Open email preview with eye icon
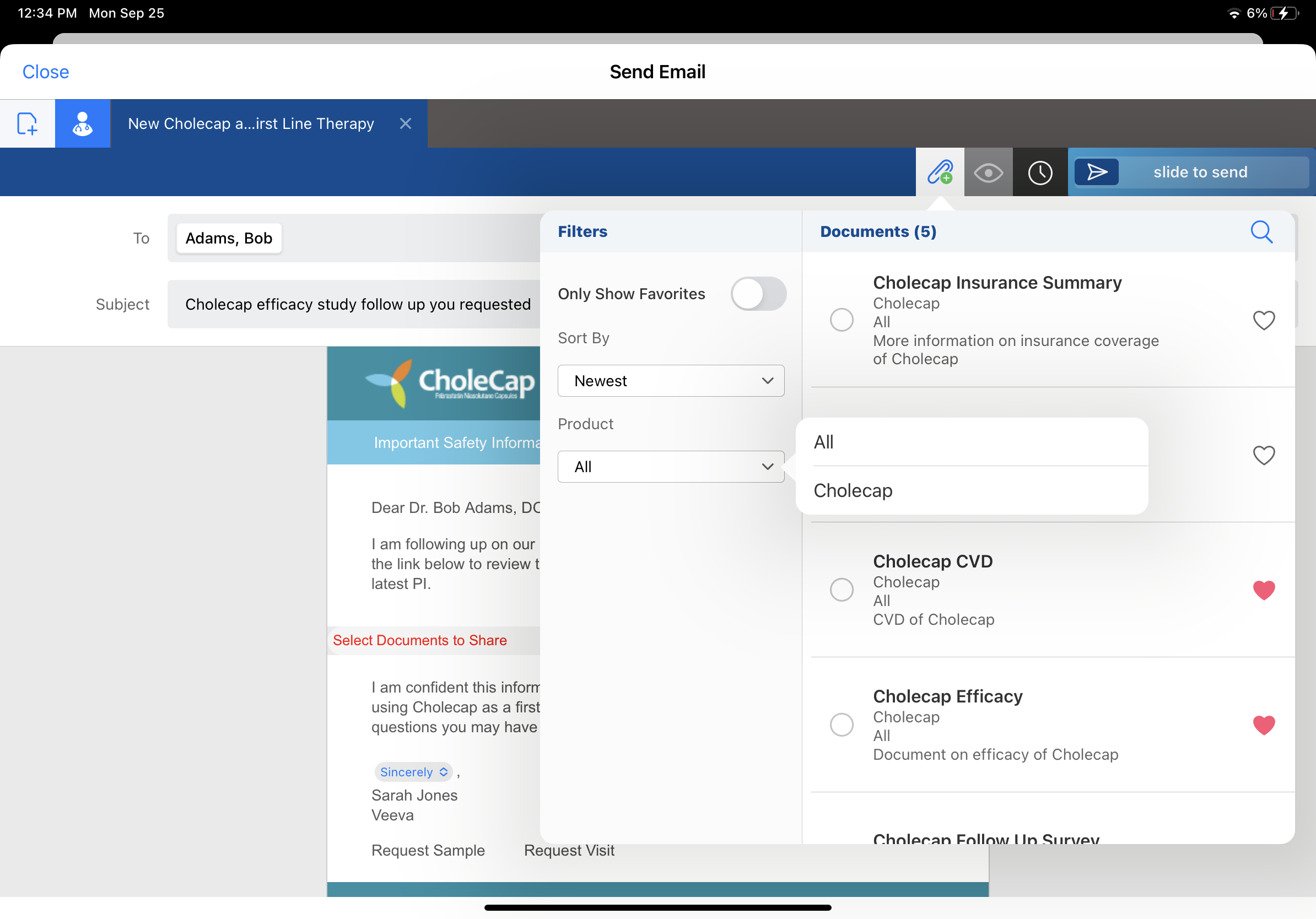1316x919 pixels. click(988, 172)
